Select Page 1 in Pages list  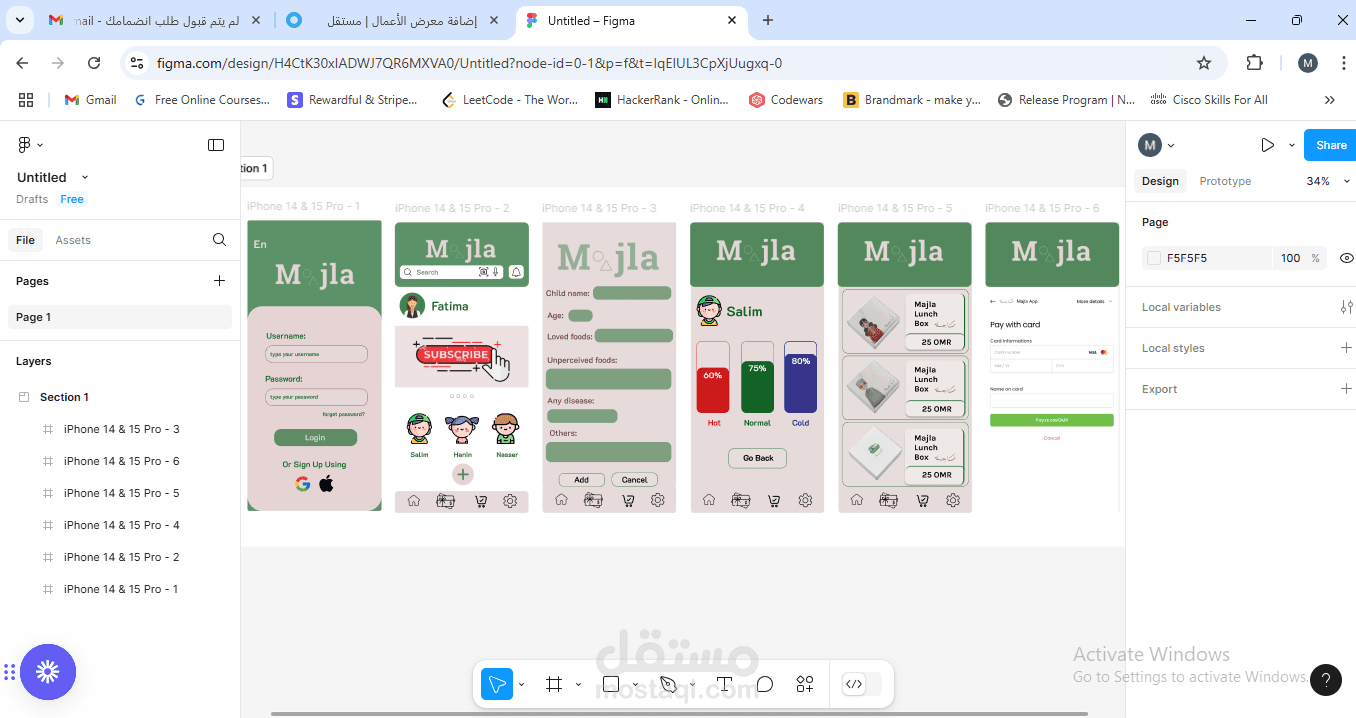(x=120, y=317)
